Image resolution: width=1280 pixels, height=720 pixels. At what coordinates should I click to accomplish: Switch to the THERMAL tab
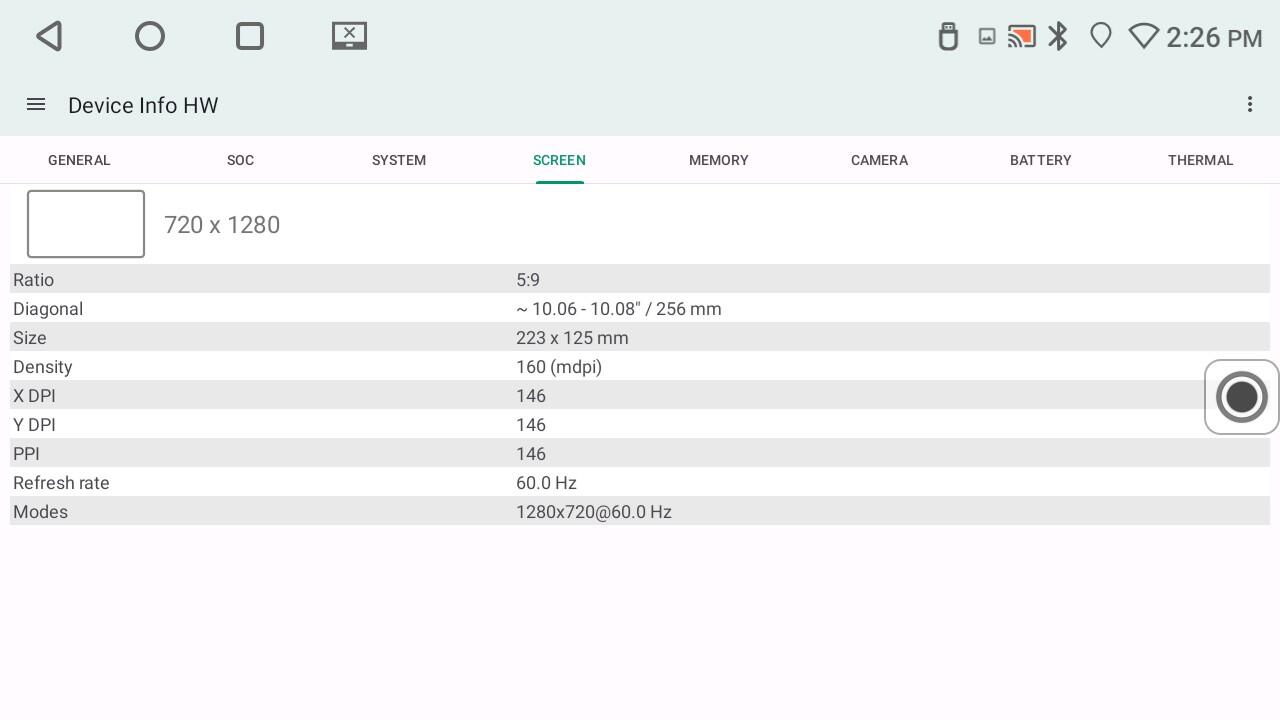(x=1200, y=160)
